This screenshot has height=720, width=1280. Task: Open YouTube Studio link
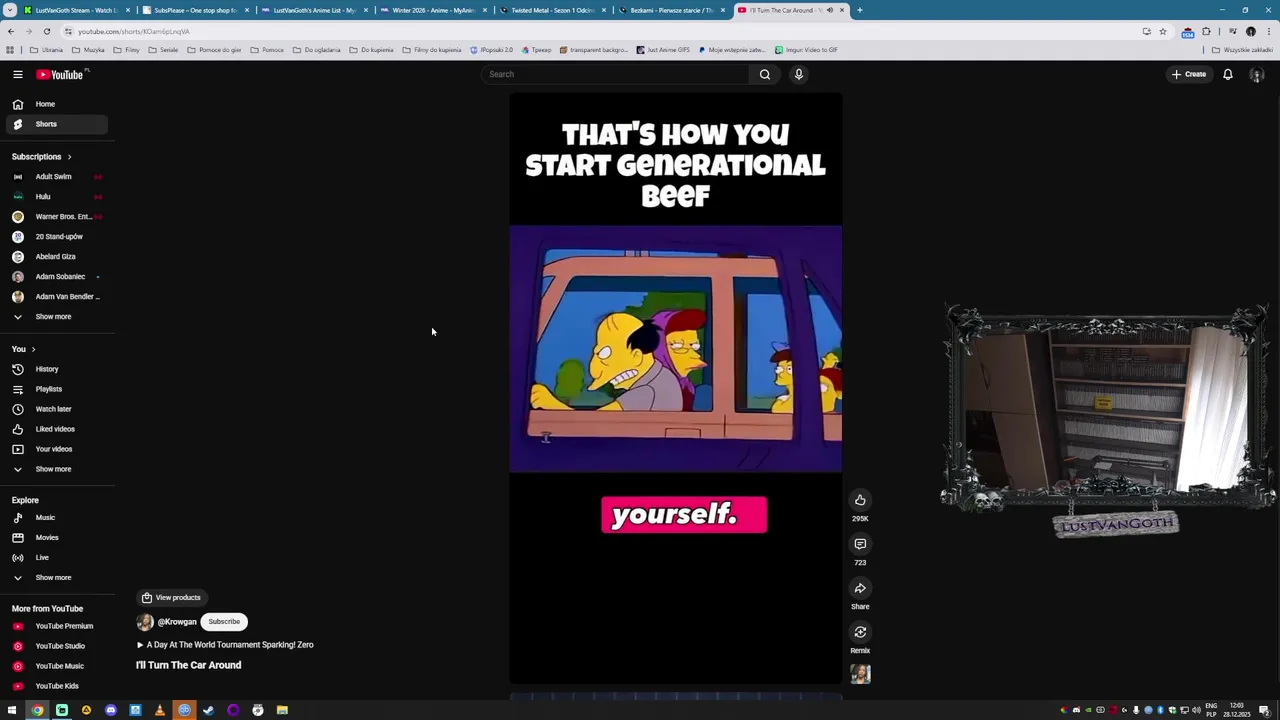pyautogui.click(x=57, y=646)
